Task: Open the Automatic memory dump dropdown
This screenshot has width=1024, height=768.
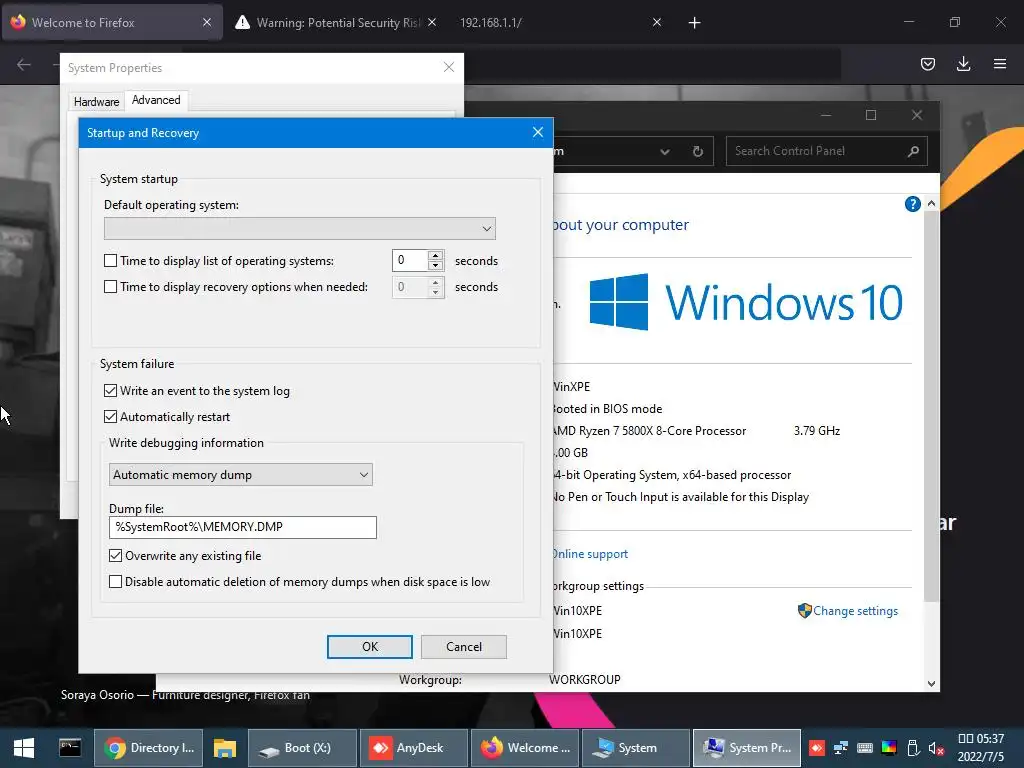Action: pos(240,475)
